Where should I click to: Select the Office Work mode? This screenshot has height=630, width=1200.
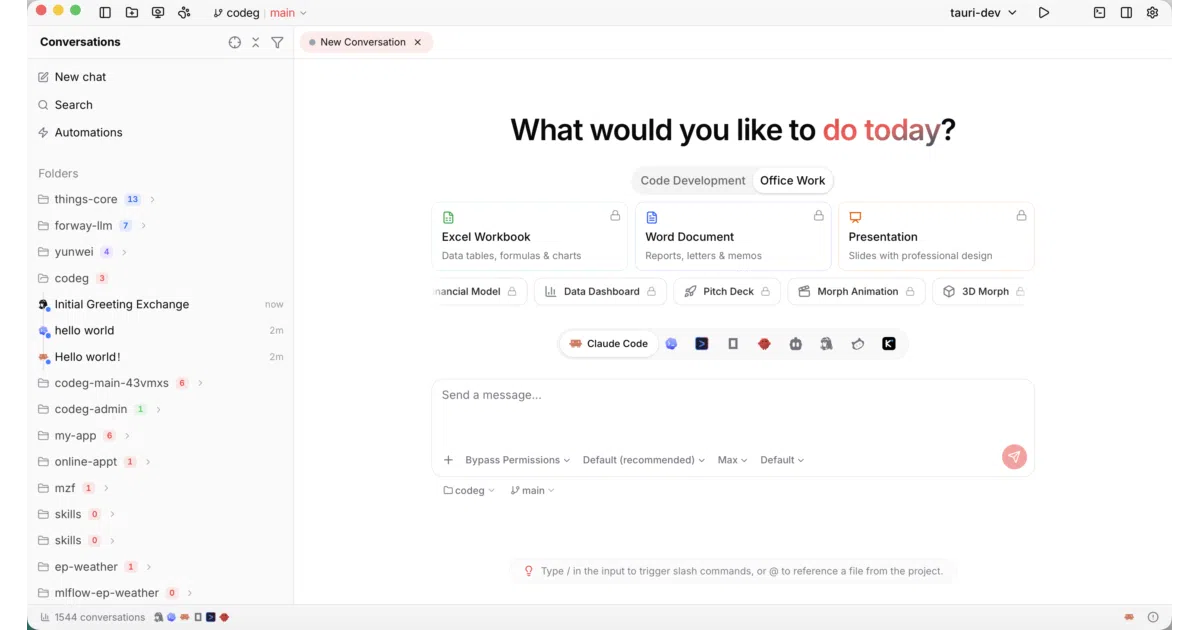click(x=792, y=181)
